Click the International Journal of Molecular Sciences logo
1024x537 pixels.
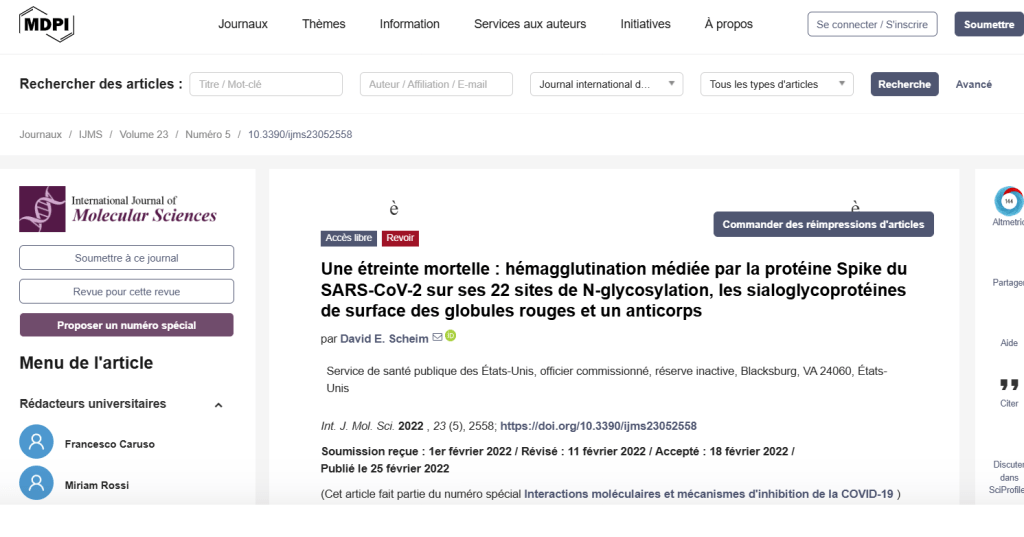[118, 209]
